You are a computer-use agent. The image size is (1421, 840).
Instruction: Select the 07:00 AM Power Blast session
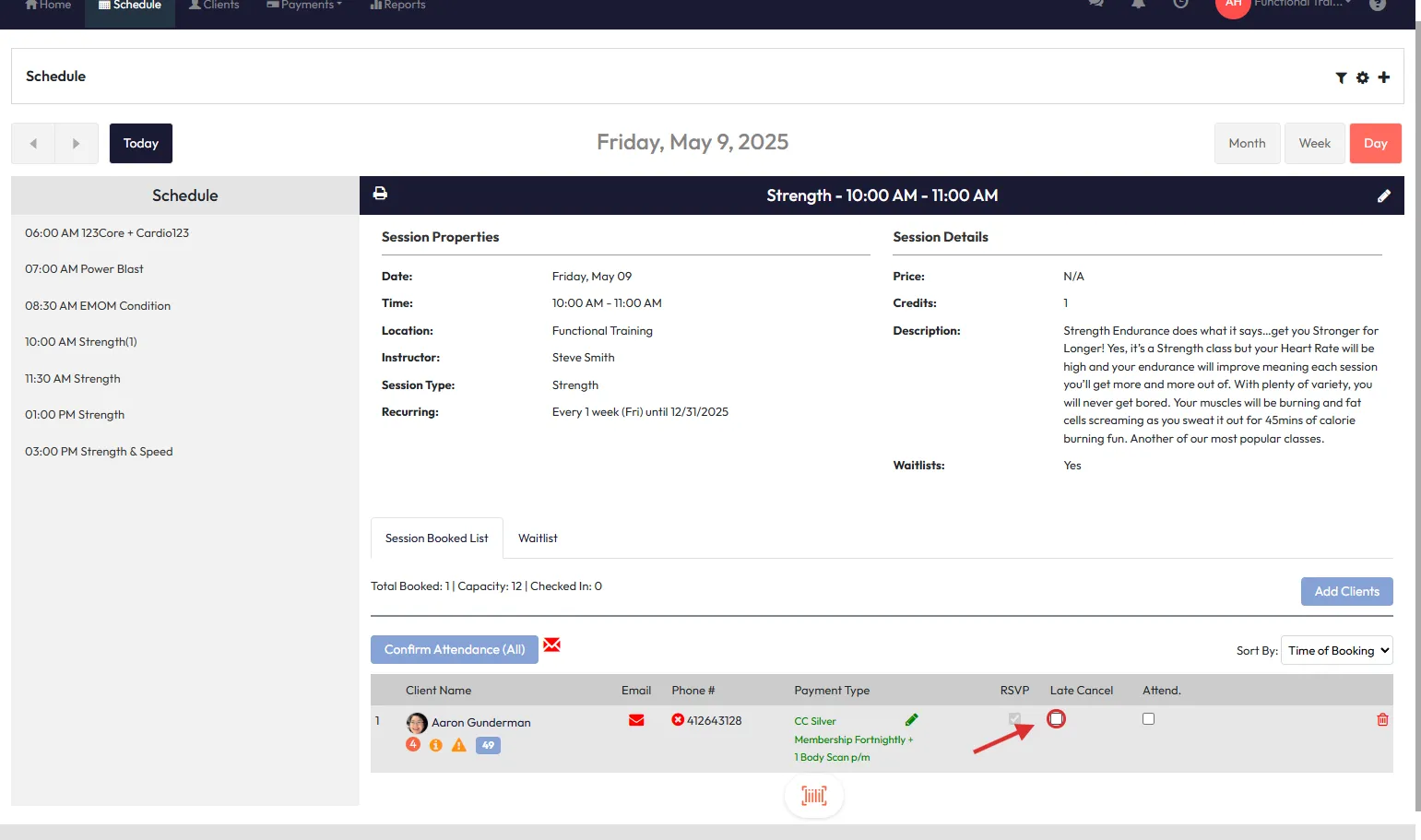[x=84, y=269]
